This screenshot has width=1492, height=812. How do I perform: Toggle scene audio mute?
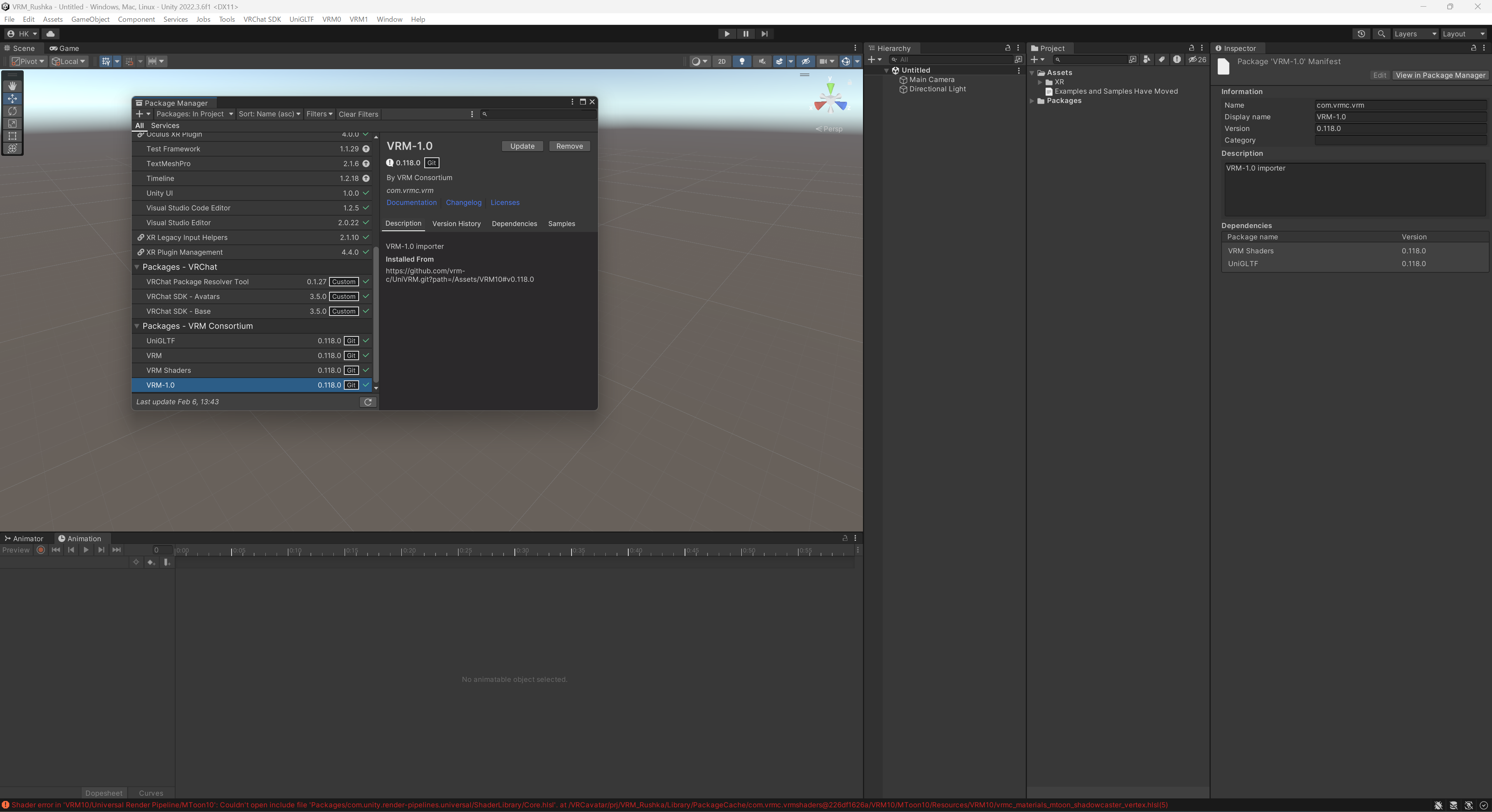click(762, 61)
